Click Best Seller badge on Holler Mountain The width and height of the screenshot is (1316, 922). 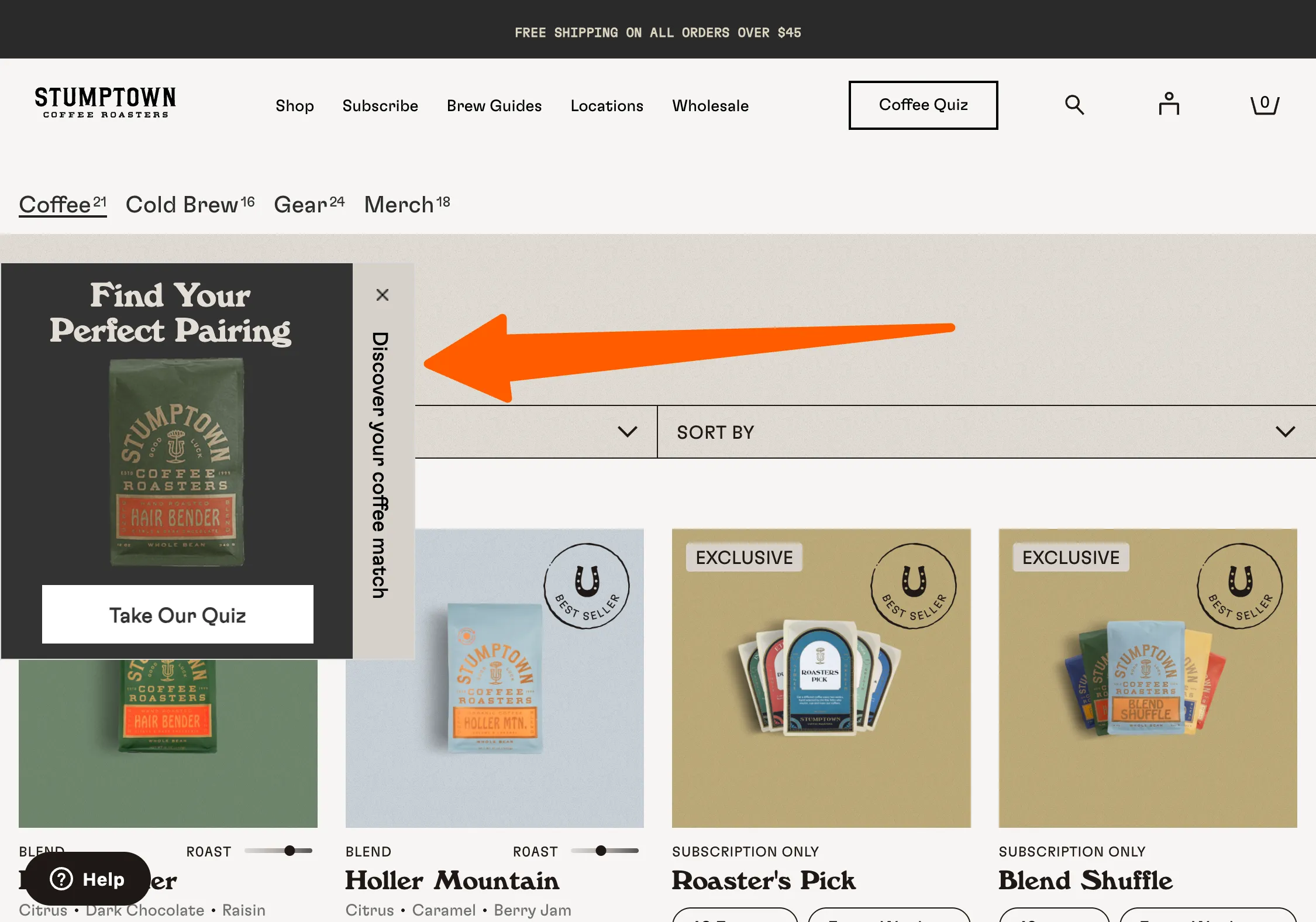point(587,586)
